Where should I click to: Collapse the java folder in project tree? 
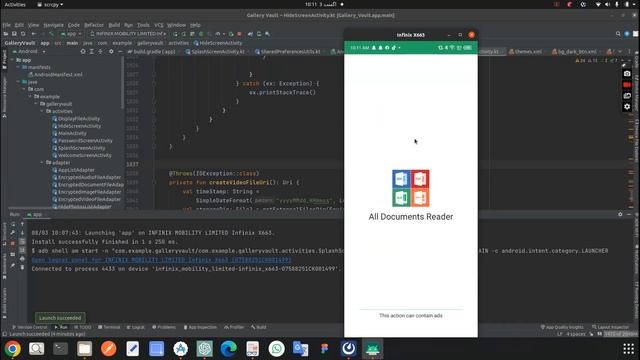19,82
